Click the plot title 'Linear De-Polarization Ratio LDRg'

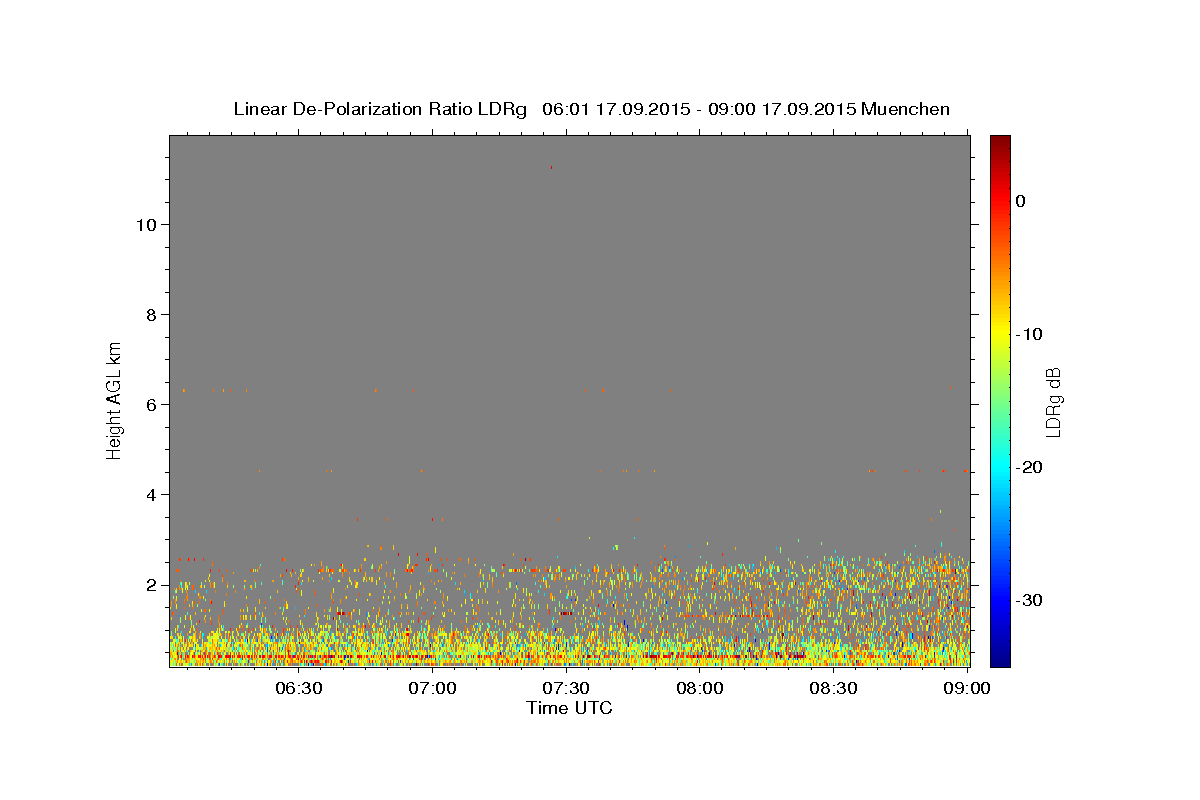pos(380,109)
